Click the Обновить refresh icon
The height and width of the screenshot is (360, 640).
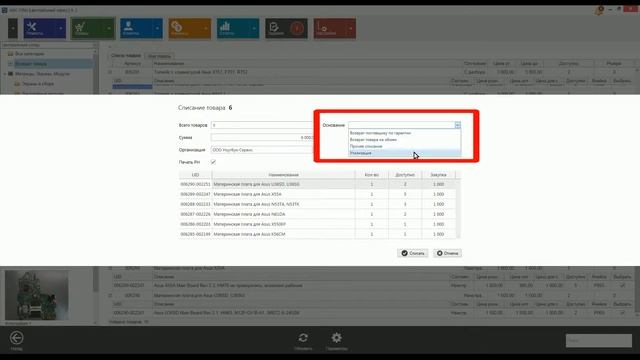(x=303, y=338)
